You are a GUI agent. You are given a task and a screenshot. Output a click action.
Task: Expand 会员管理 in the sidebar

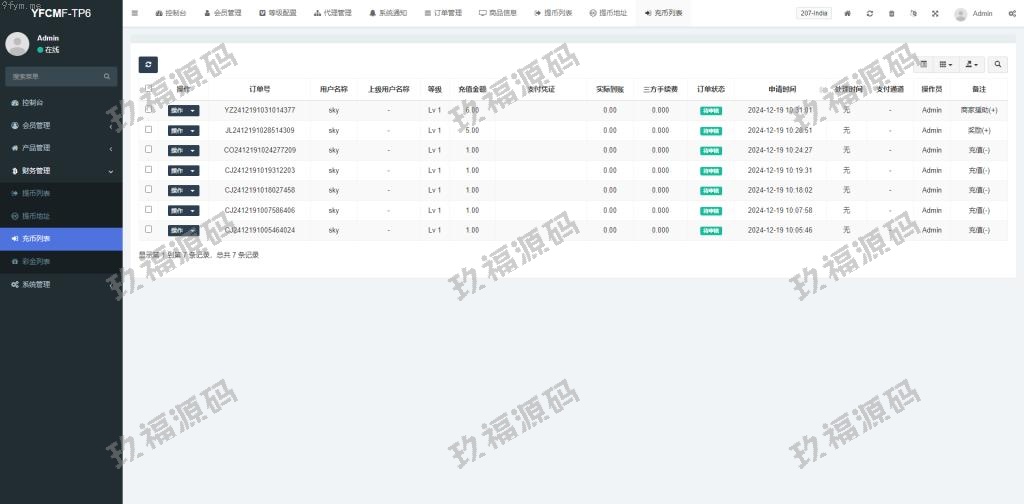pos(60,125)
